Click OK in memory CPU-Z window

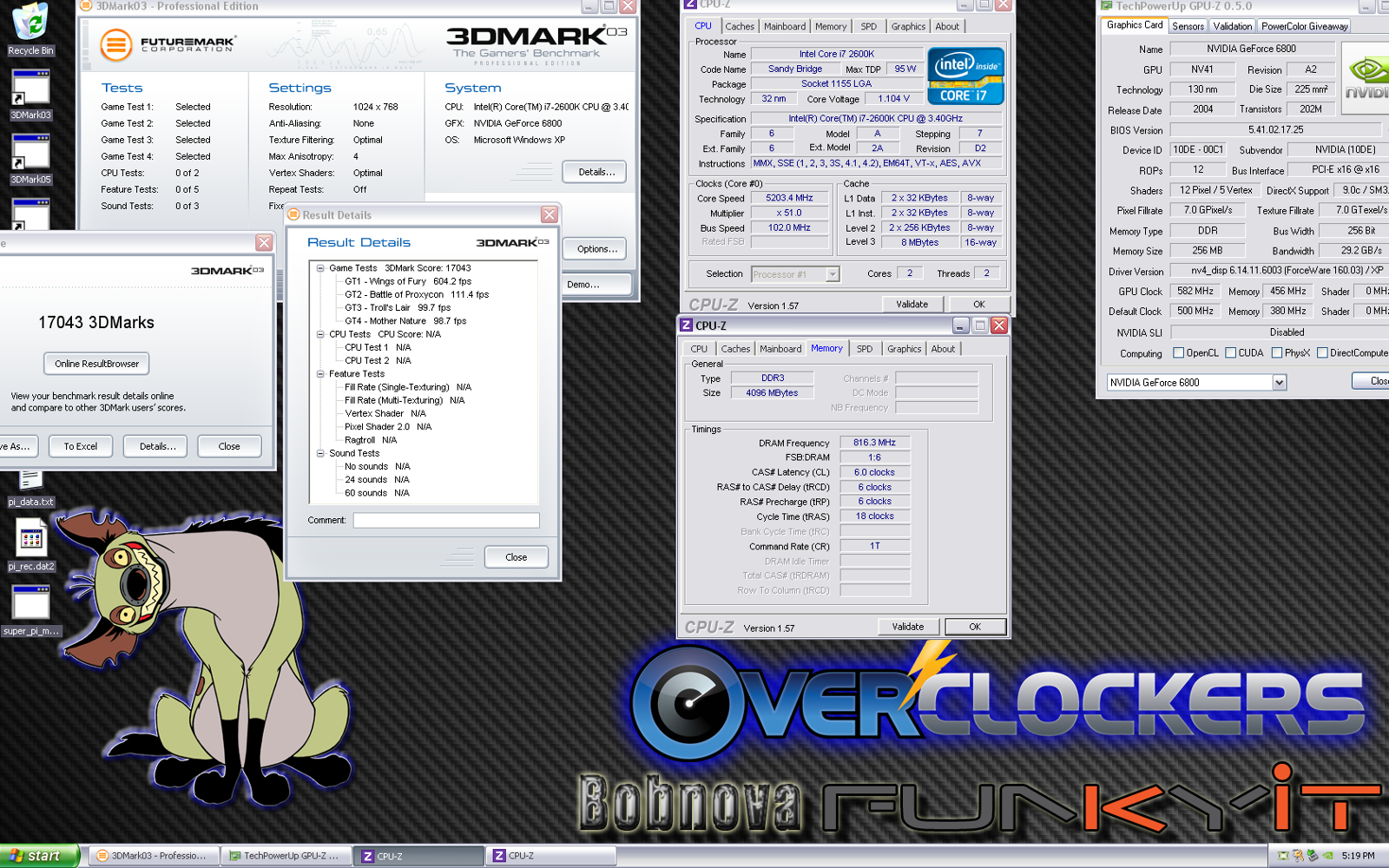point(975,627)
